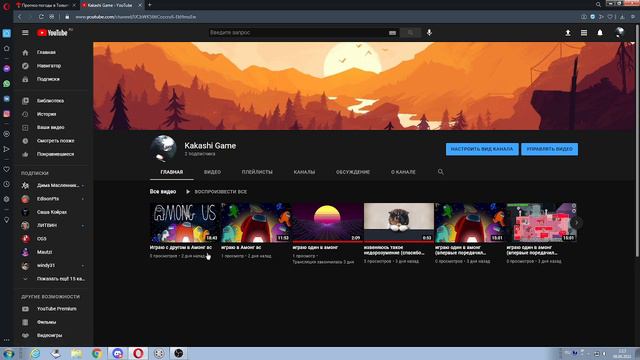640x360 pixels.
Task: Click the Opera sidebar home icon
Action: point(7,49)
